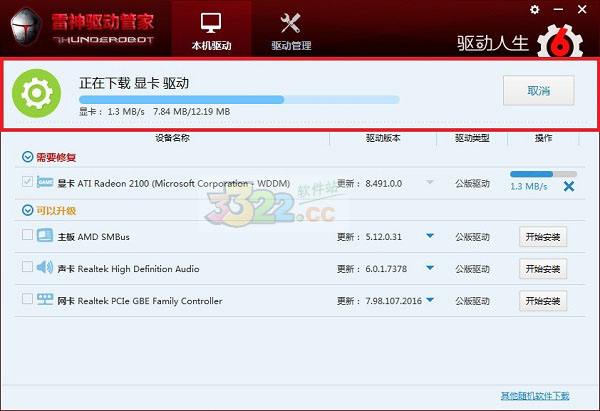Check the Realtek High Definition Audio checkbox

(x=27, y=266)
